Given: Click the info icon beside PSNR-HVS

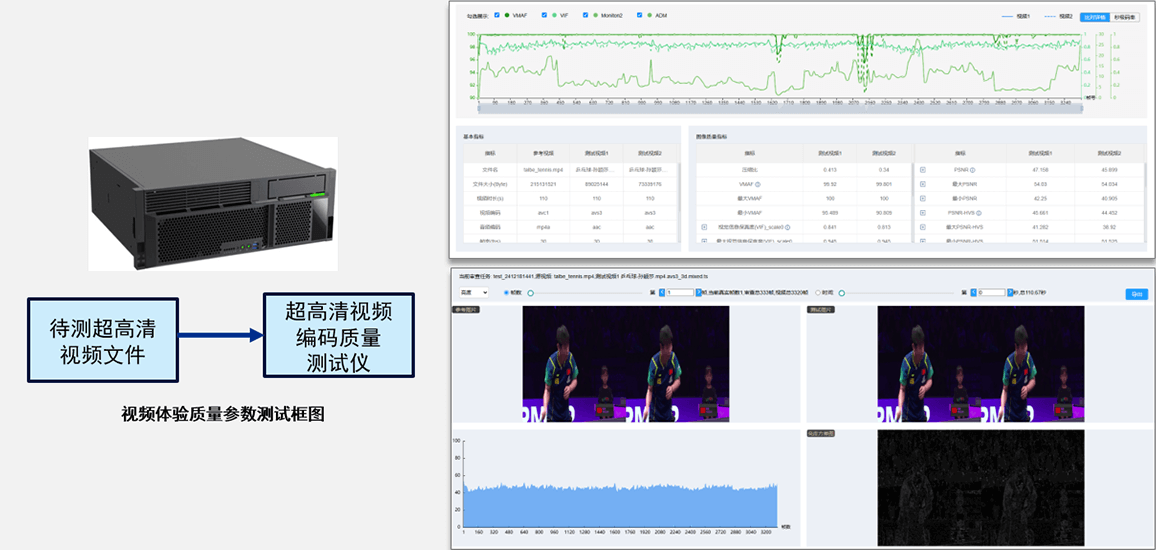Looking at the screenshot, I should click(x=979, y=213).
